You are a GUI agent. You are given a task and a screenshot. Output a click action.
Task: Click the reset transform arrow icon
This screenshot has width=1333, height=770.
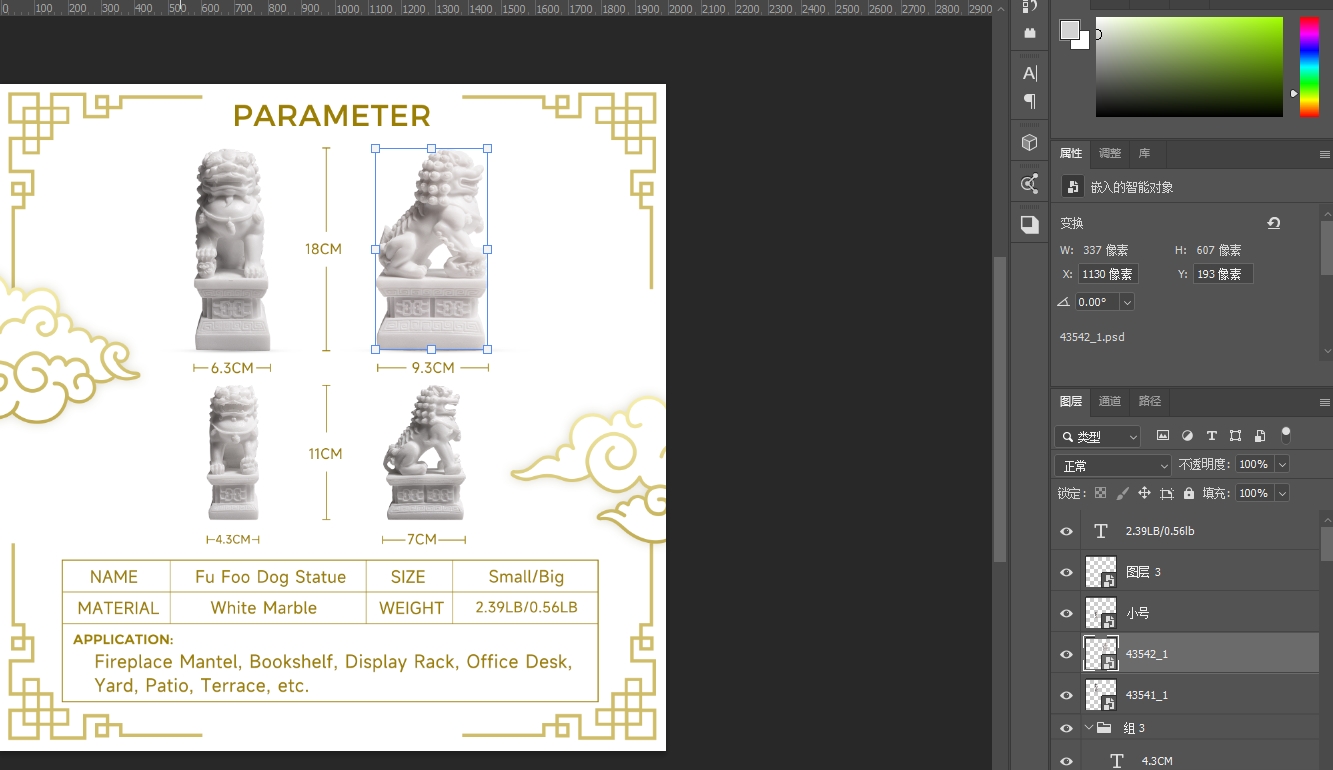tap(1273, 223)
